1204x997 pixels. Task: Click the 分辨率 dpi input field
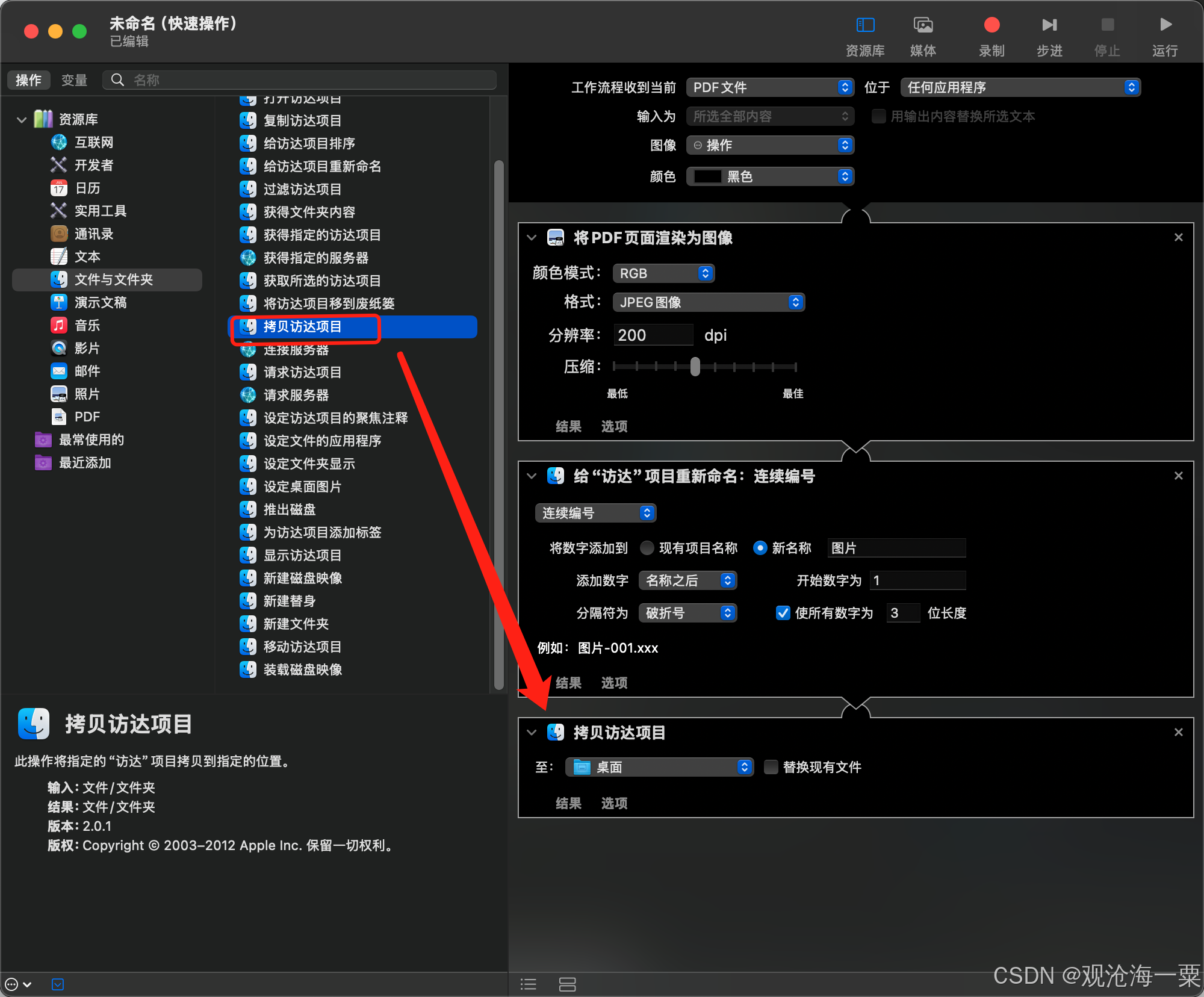pyautogui.click(x=653, y=335)
